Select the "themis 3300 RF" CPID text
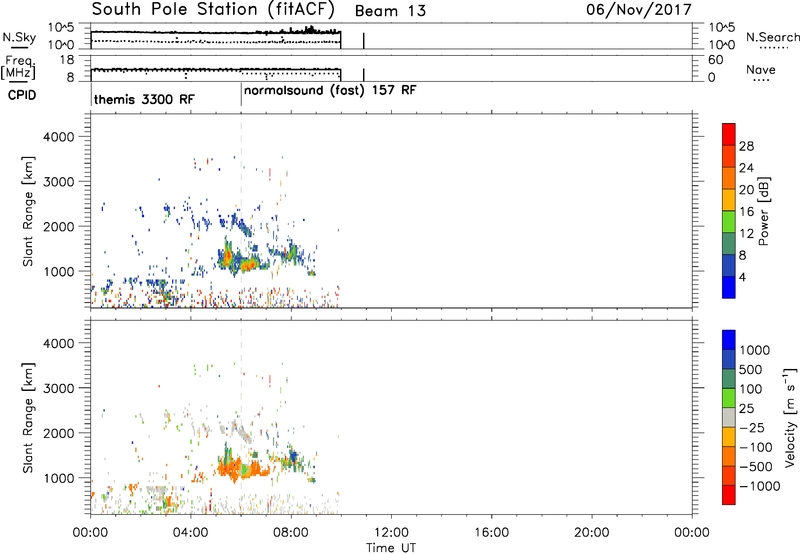 click(144, 99)
